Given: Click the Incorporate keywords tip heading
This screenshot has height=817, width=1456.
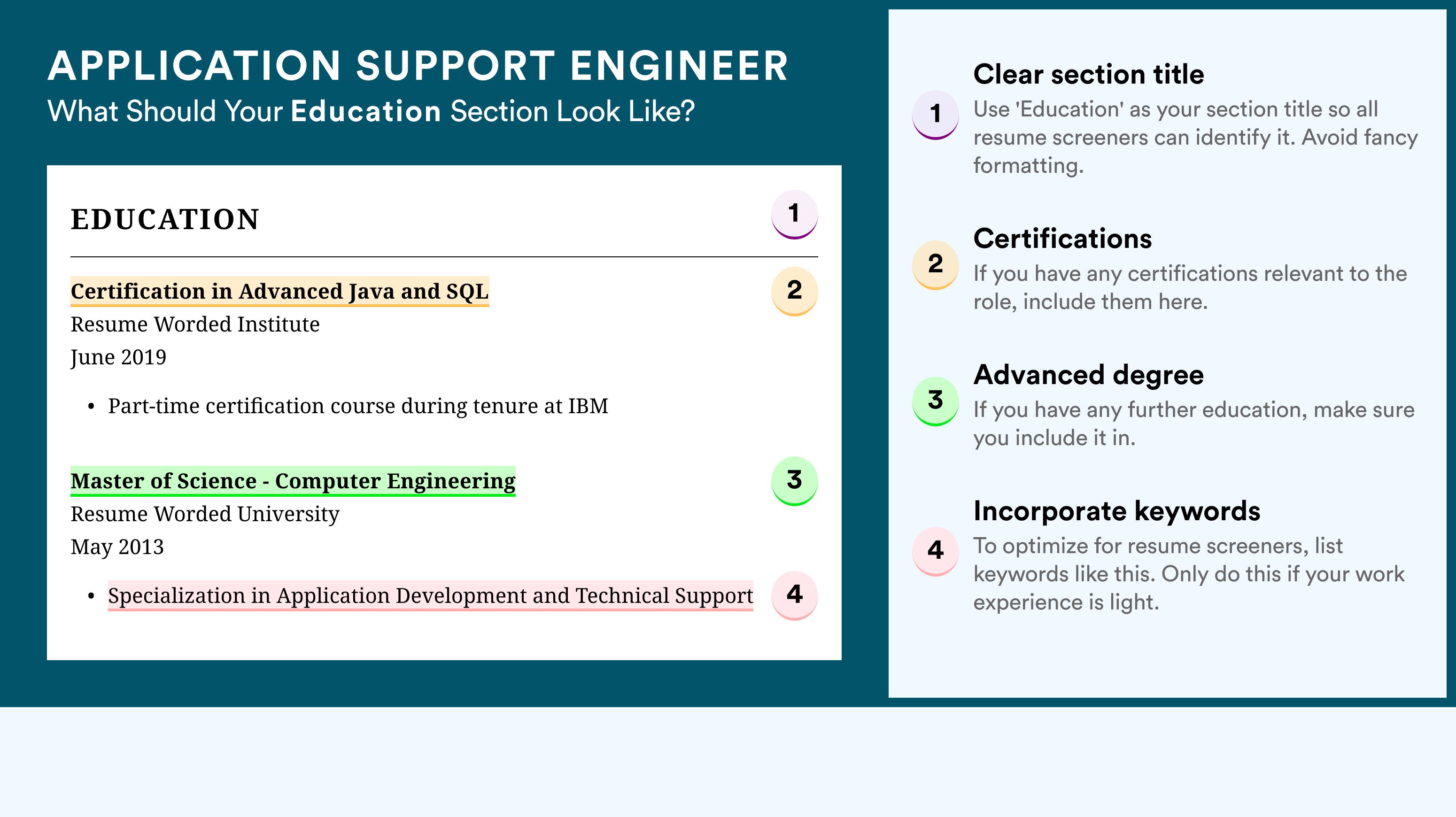Looking at the screenshot, I should (1117, 511).
